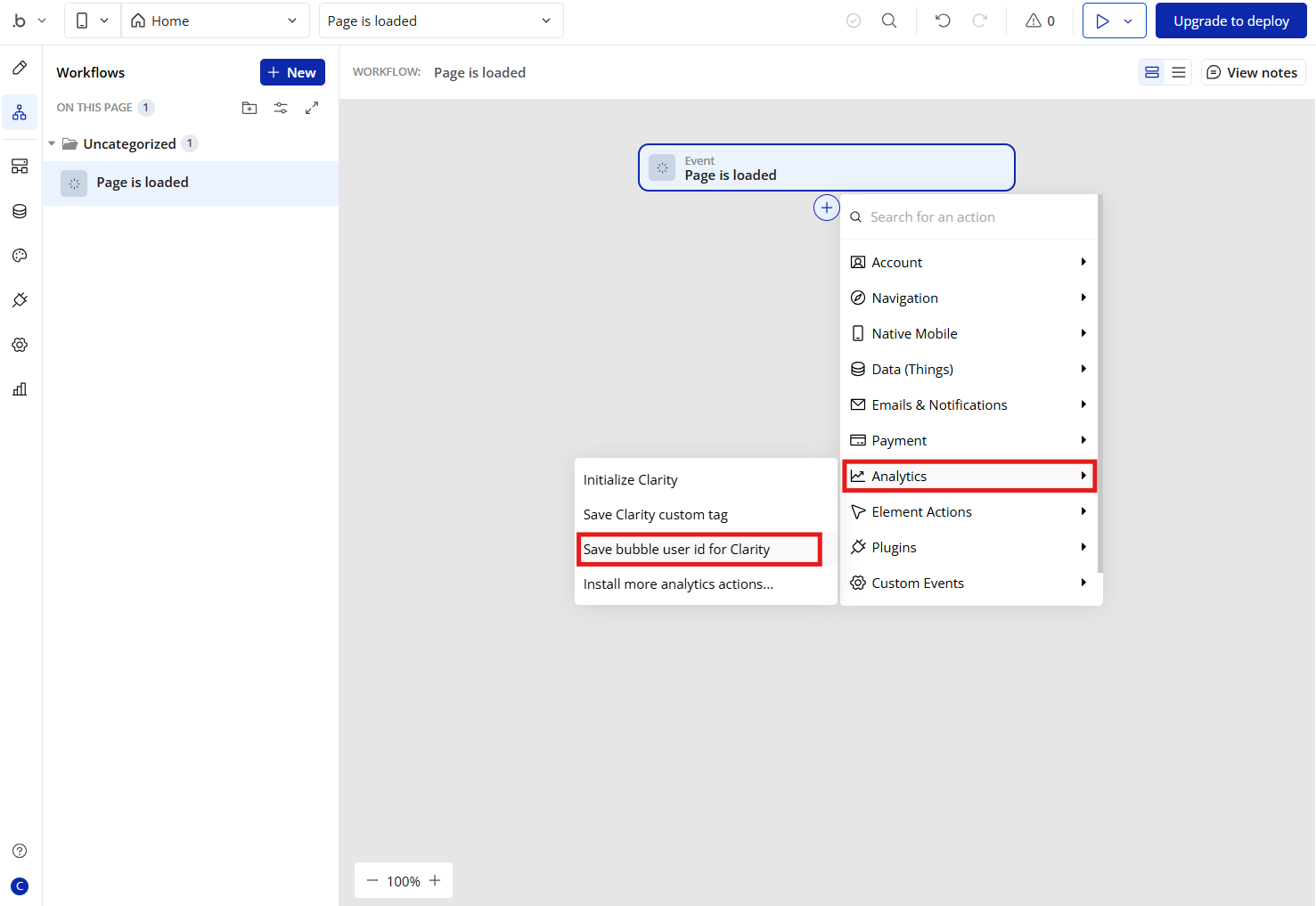Open the Page is loaded workflow dropdown
Image resolution: width=1316 pixels, height=906 pixels.
[441, 20]
